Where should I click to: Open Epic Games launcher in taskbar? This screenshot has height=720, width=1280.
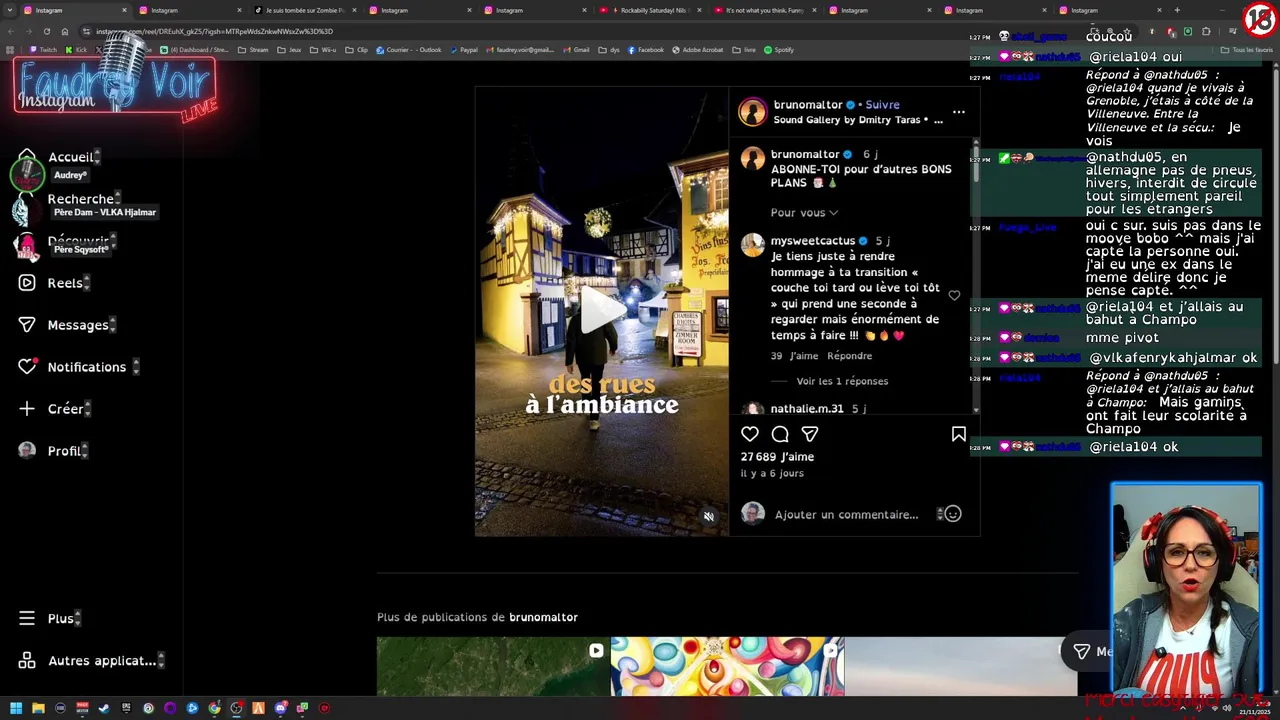pyautogui.click(x=126, y=708)
